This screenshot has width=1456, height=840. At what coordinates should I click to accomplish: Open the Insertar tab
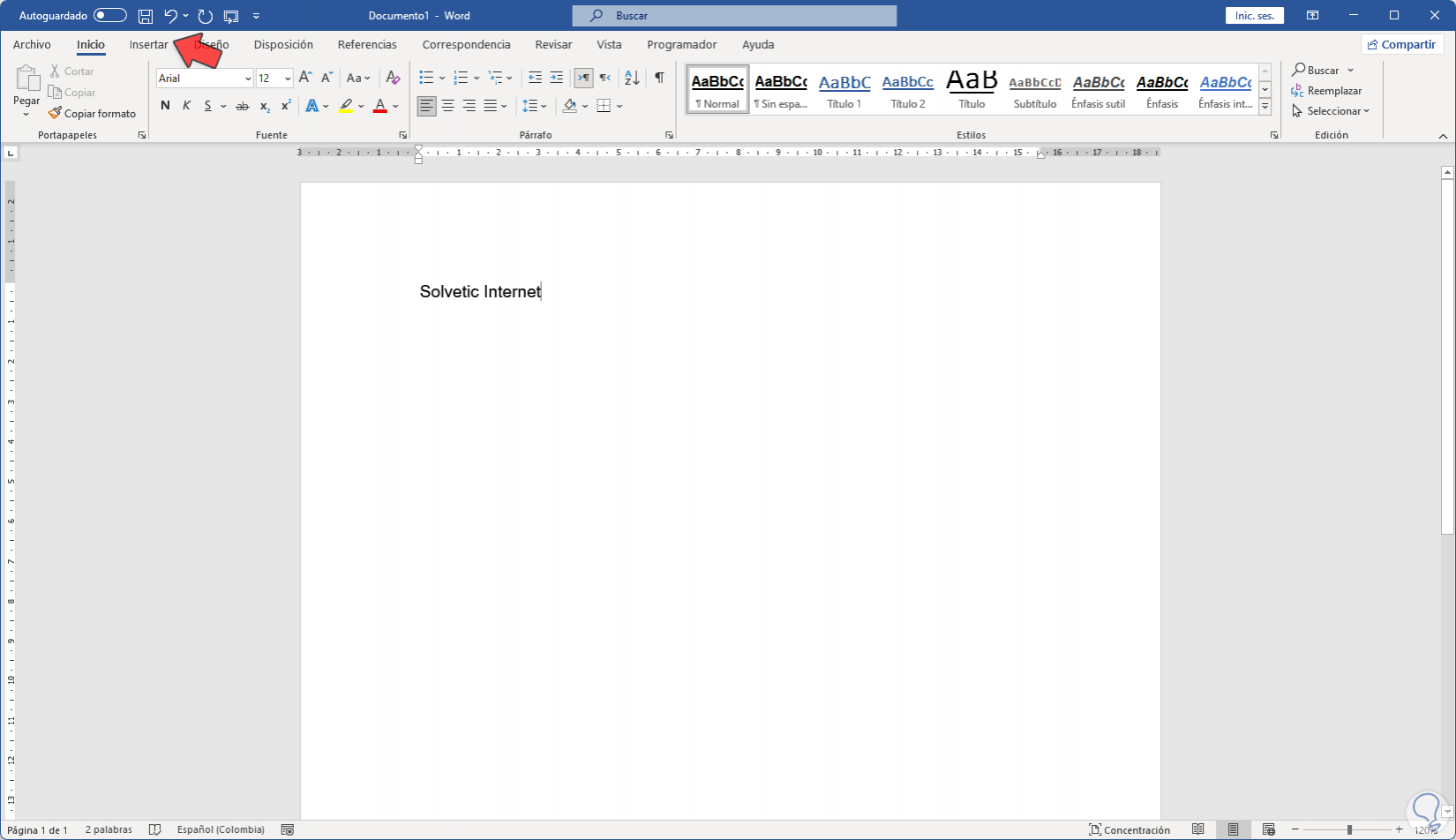click(148, 44)
